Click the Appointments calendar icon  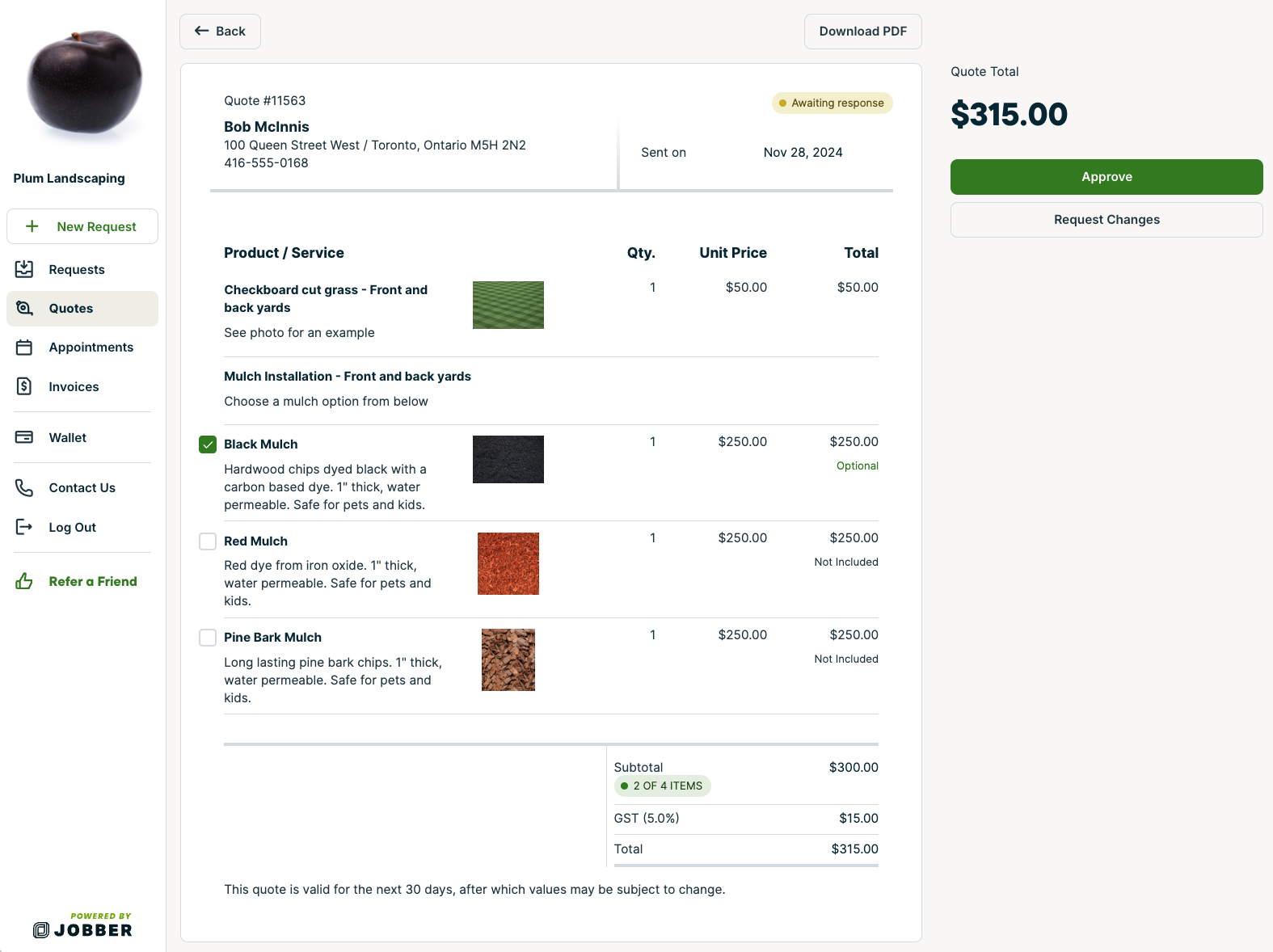click(x=25, y=347)
